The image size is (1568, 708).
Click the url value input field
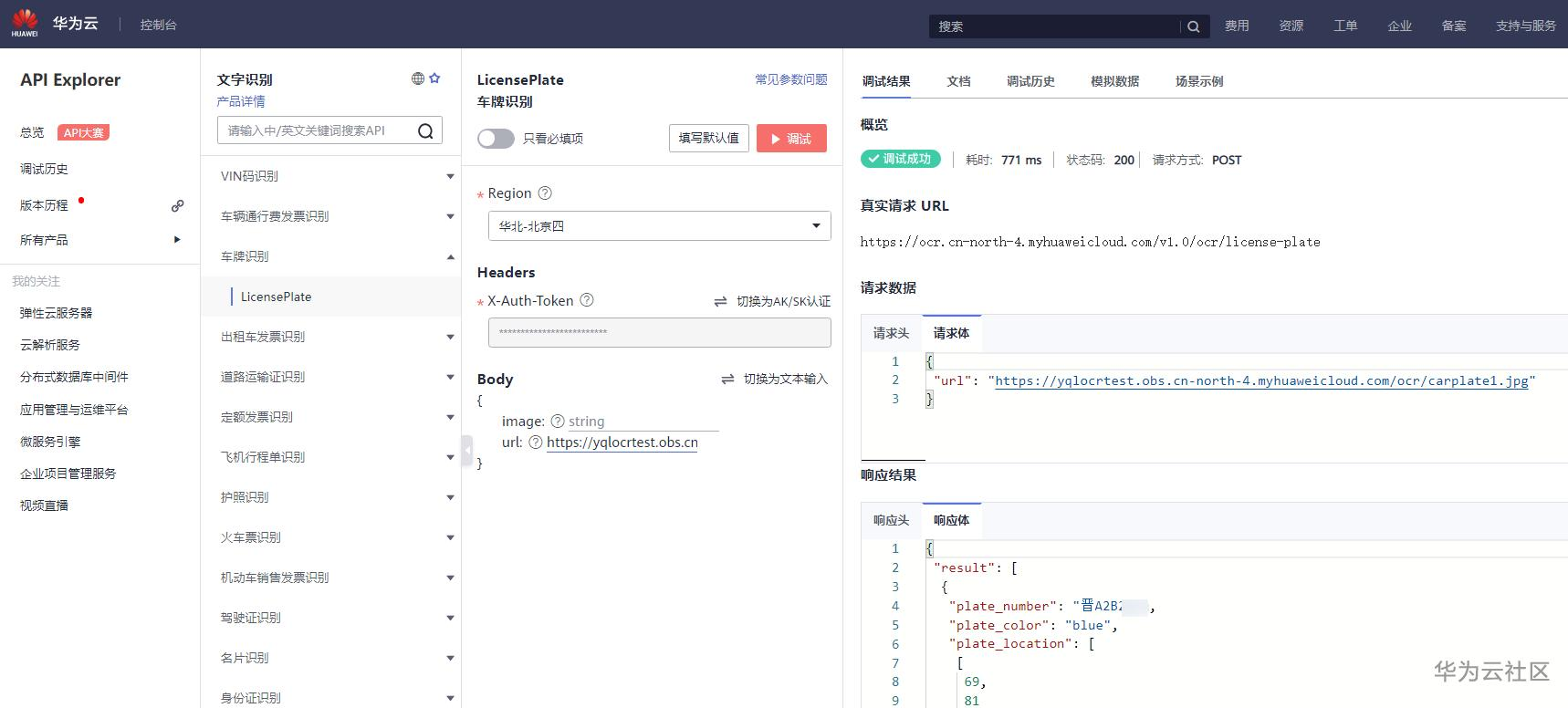point(622,442)
